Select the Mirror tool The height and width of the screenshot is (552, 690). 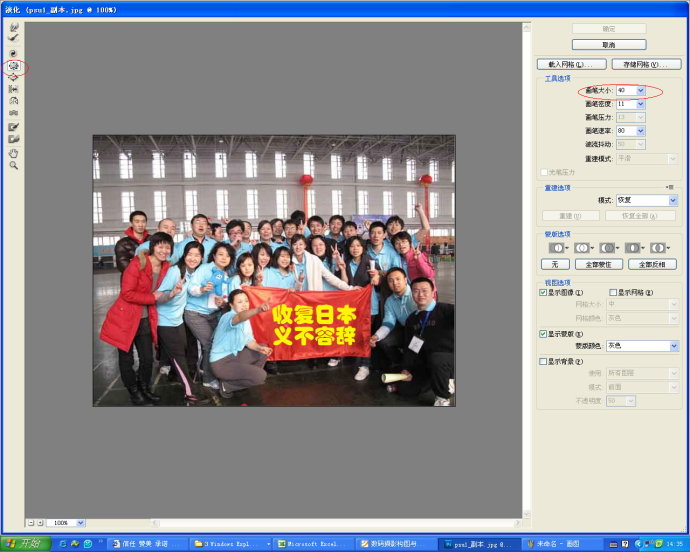click(14, 101)
